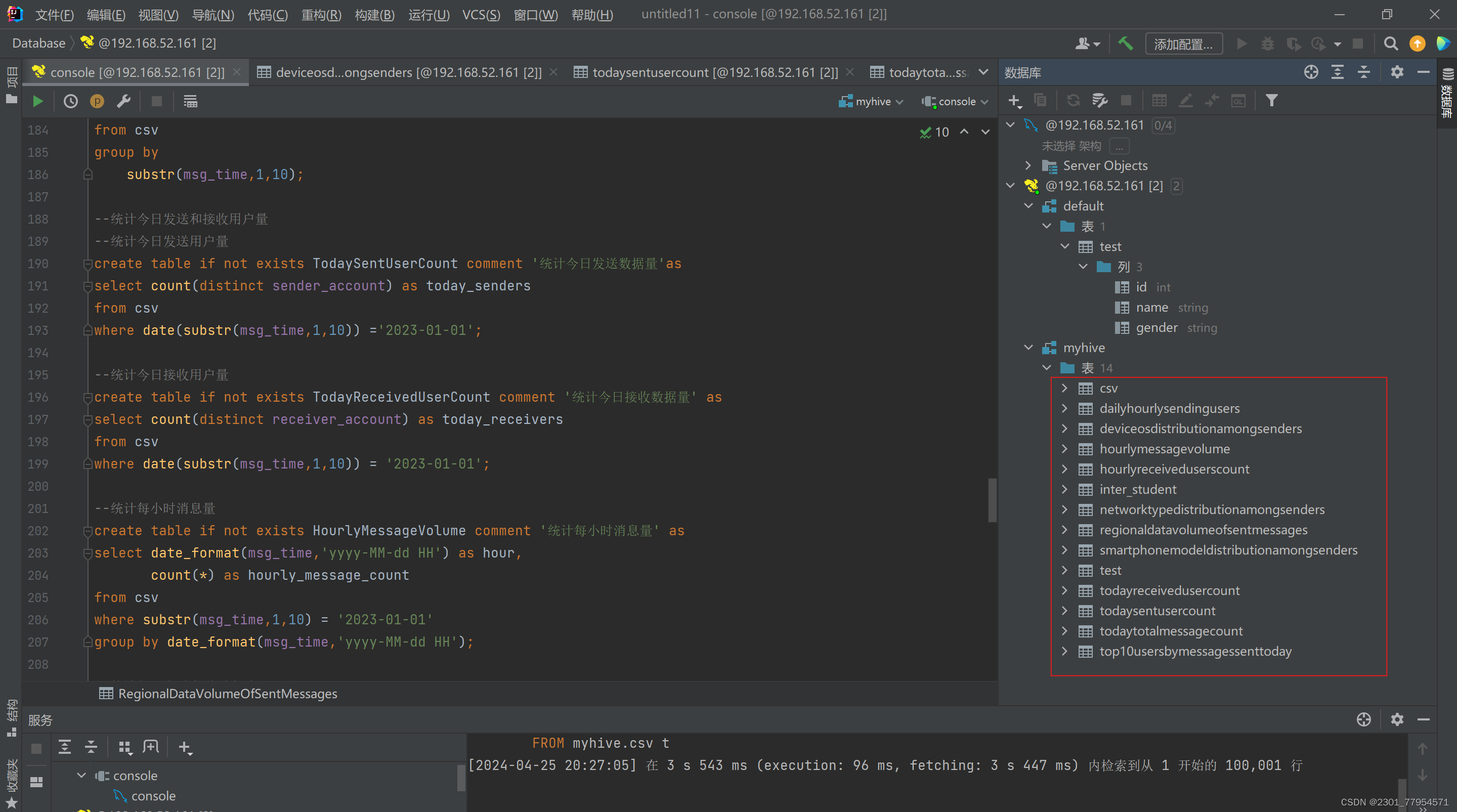Open the 结构 side tool window

pyautogui.click(x=11, y=718)
